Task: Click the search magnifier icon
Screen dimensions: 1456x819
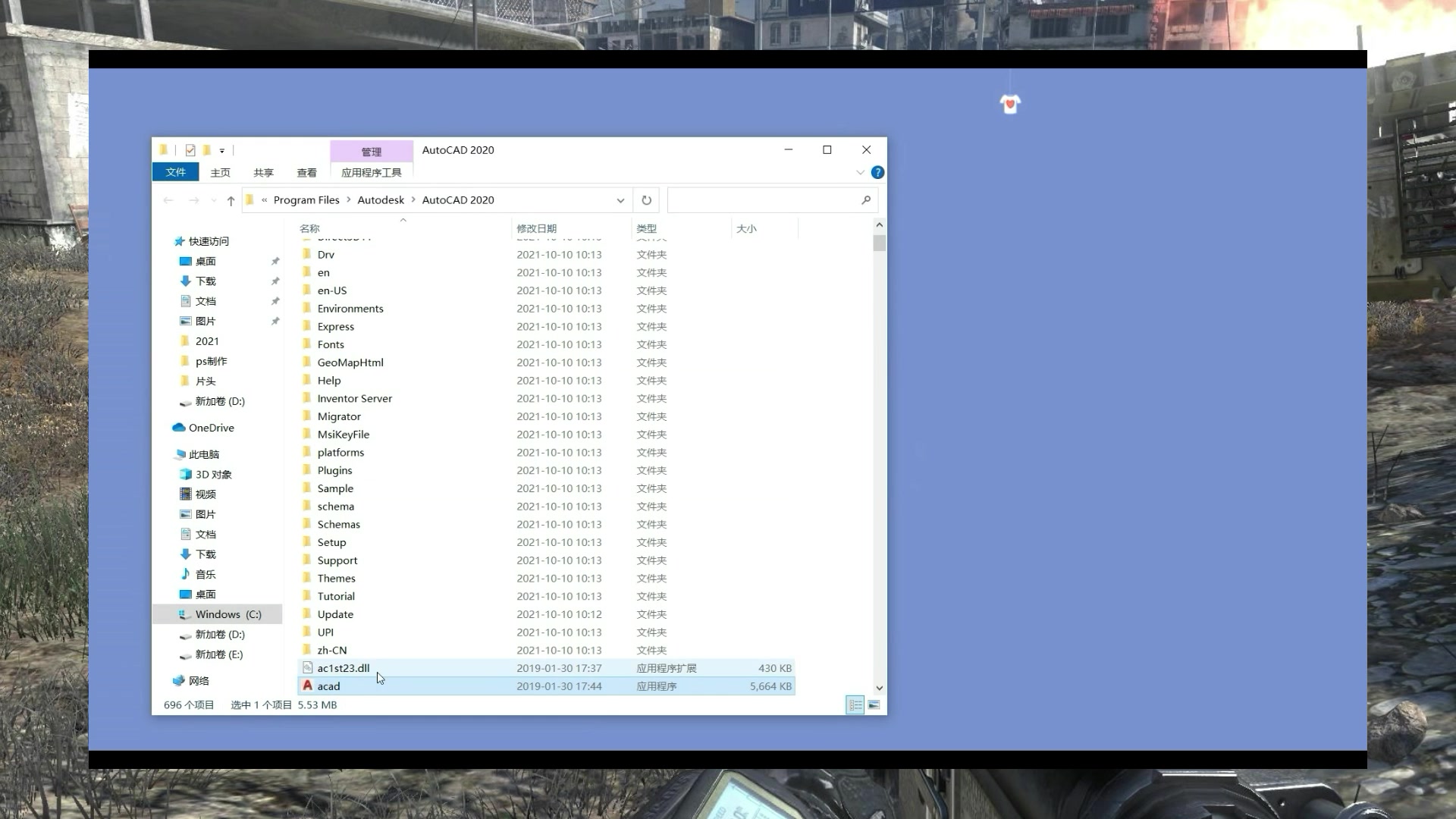Action: 866,199
